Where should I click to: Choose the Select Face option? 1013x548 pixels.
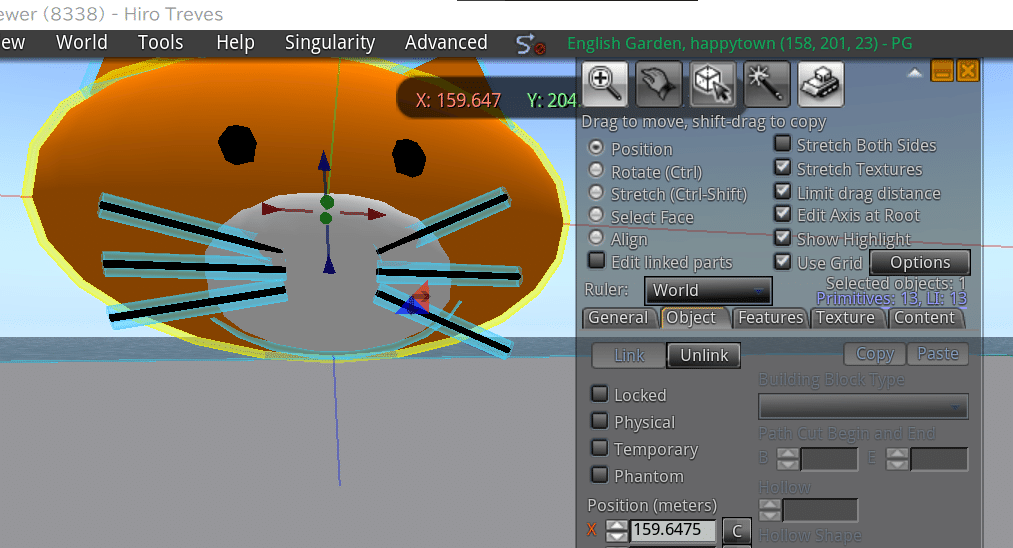tap(596, 215)
